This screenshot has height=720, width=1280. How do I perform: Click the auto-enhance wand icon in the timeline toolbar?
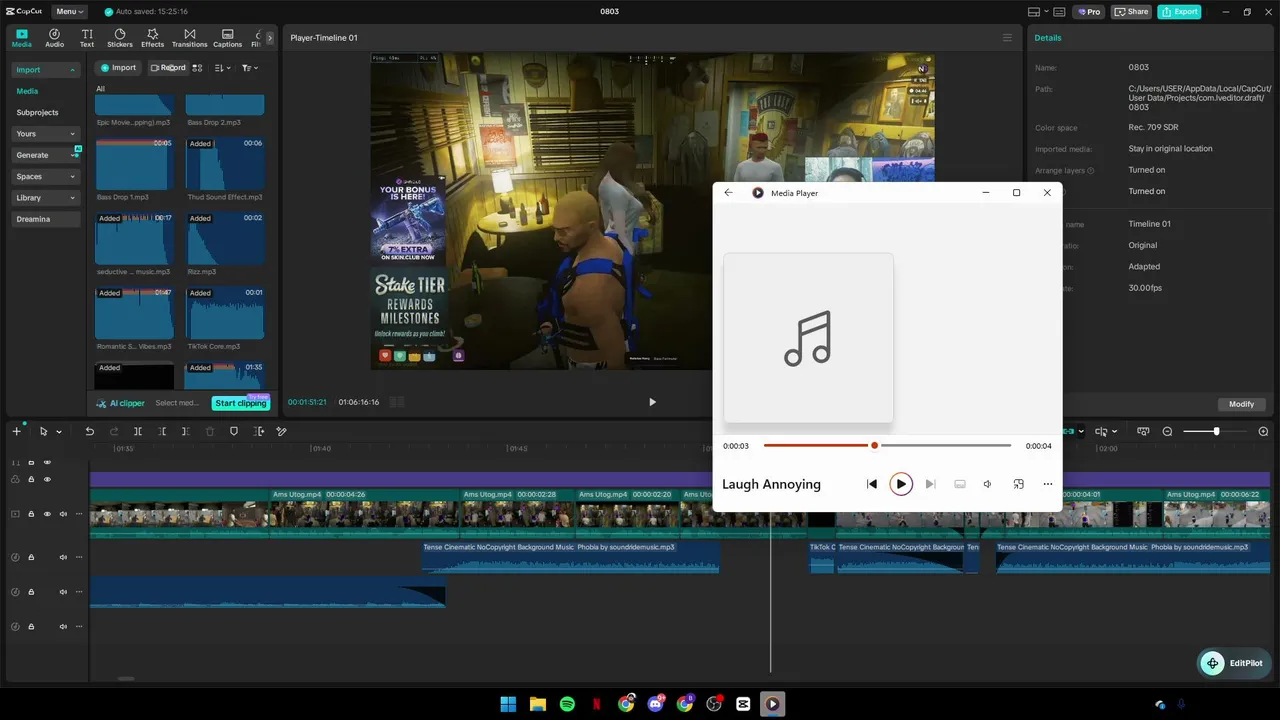pyautogui.click(x=282, y=431)
